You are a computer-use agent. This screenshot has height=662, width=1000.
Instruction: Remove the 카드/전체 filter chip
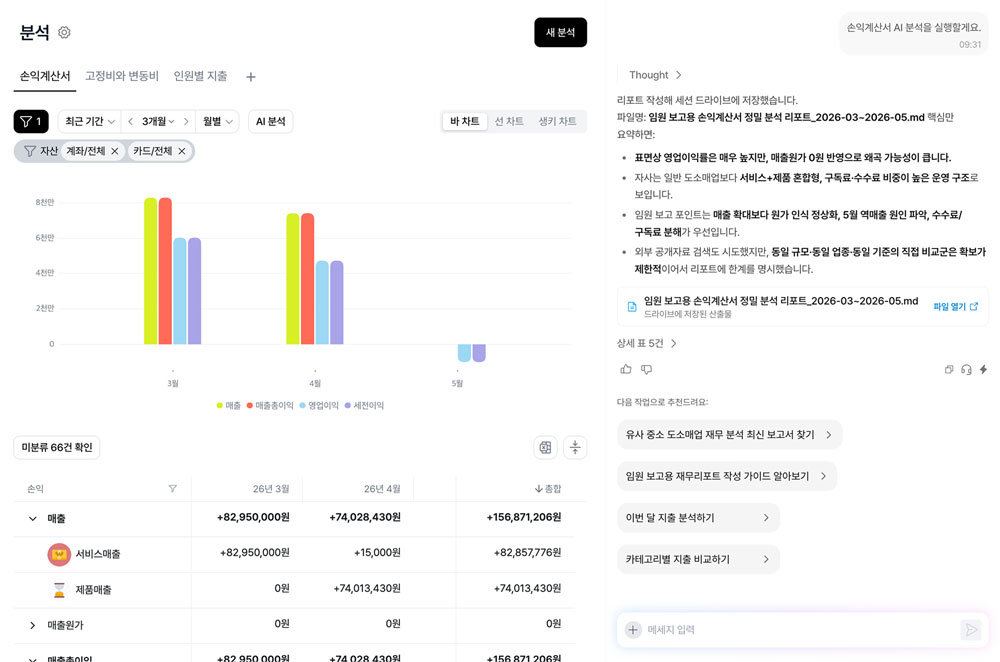coord(182,151)
